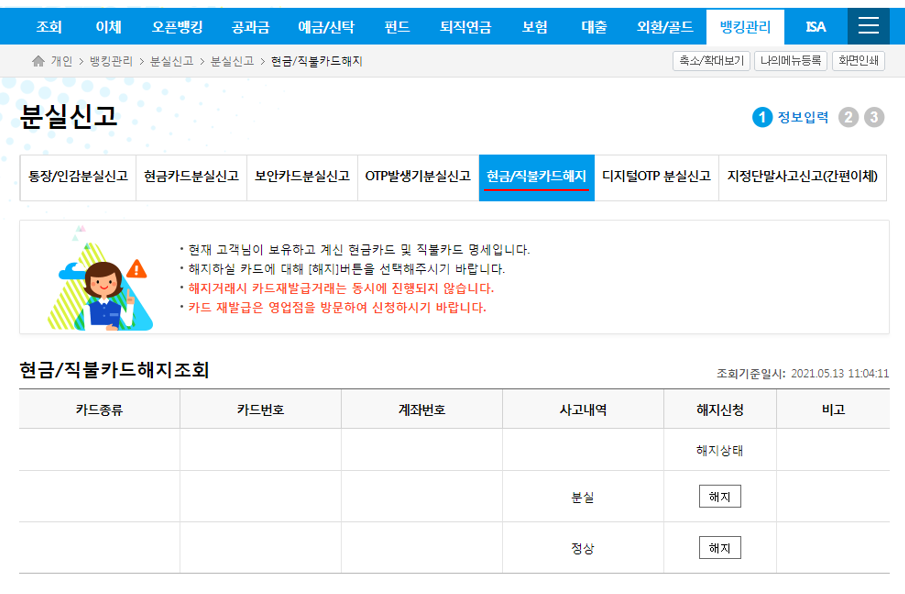Click the 계좌번호 column header

[422, 409]
